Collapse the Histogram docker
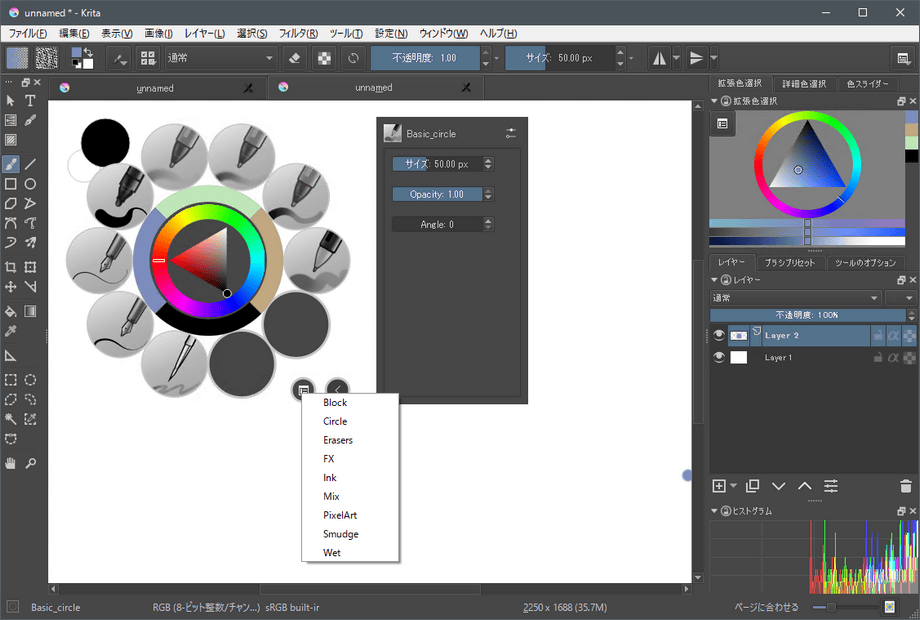The height and width of the screenshot is (620, 920). (x=714, y=511)
